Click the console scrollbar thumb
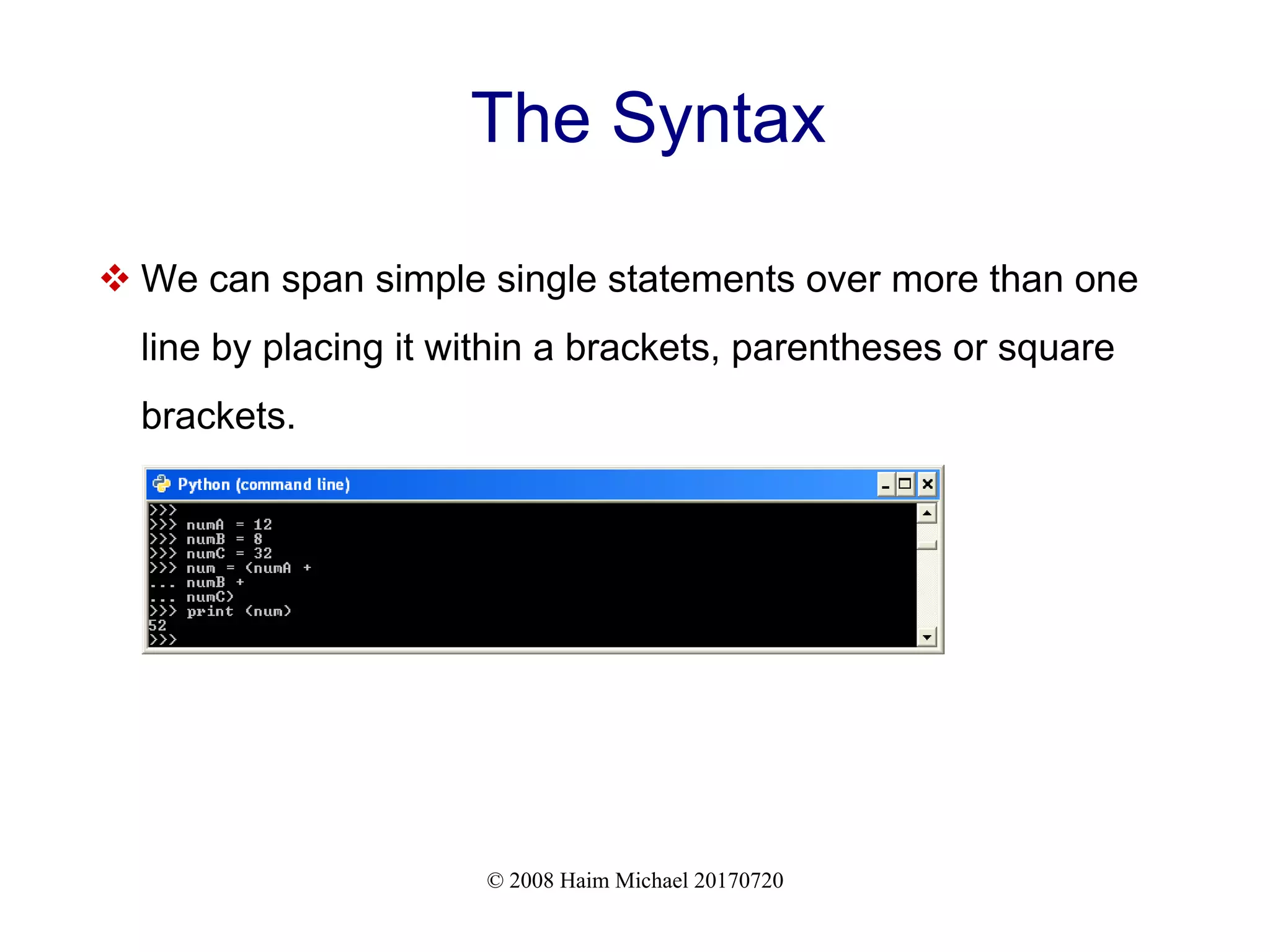Screen dimensions: 1270x952 (x=926, y=545)
